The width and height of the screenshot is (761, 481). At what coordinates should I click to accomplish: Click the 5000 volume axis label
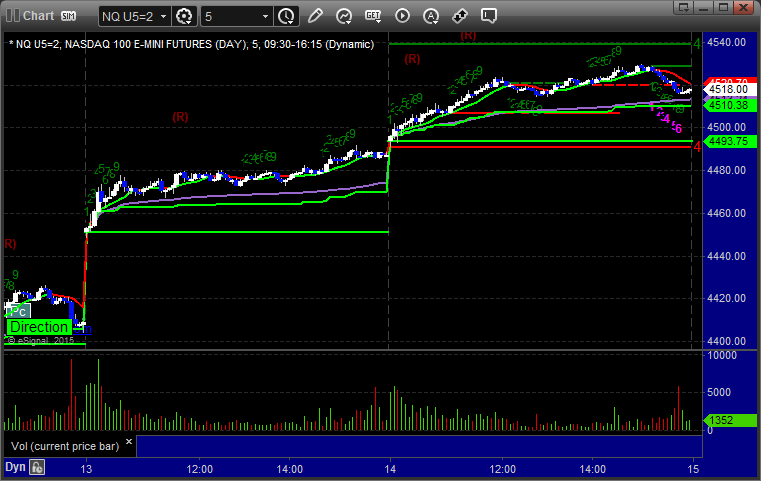pos(719,392)
